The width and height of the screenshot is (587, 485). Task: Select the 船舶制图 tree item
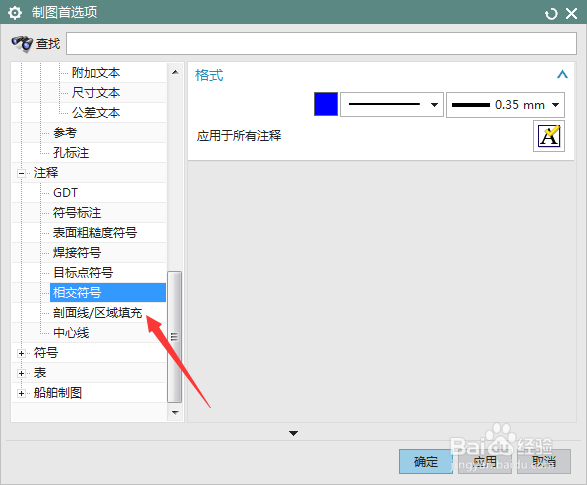(58, 393)
